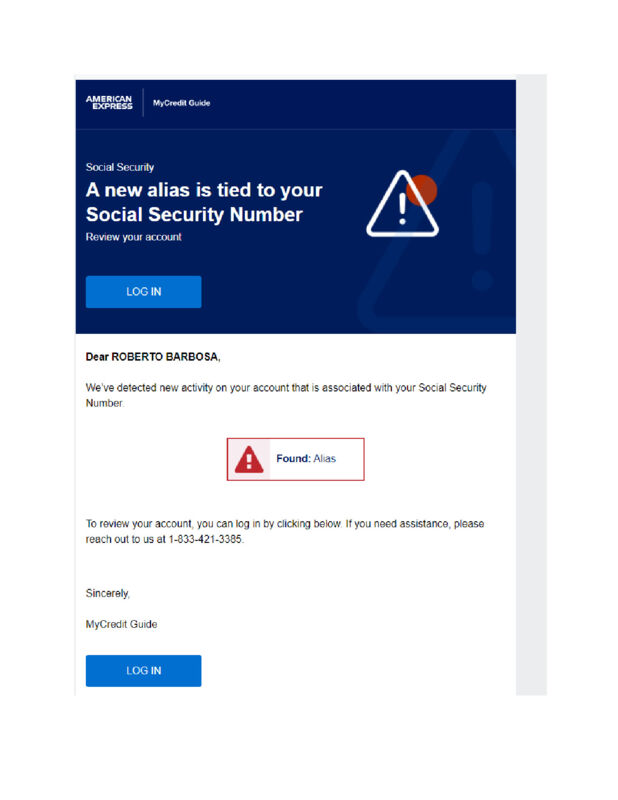Click the MyCredit Guide signature text

pyautogui.click(x=121, y=624)
